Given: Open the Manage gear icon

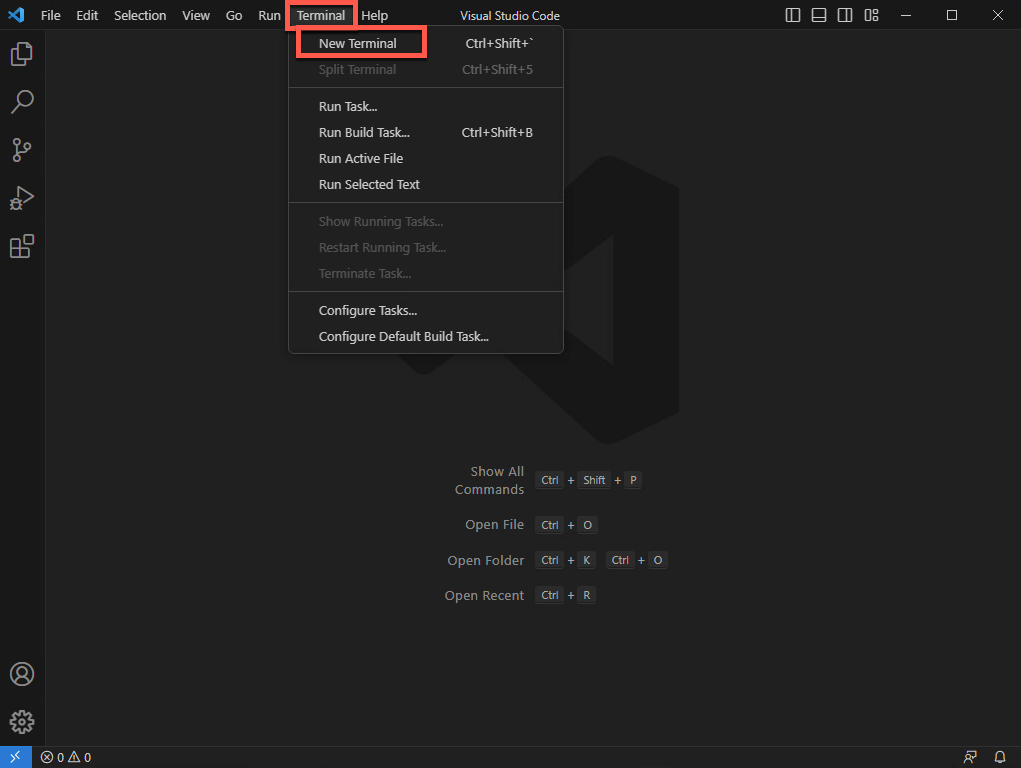Looking at the screenshot, I should (x=22, y=721).
